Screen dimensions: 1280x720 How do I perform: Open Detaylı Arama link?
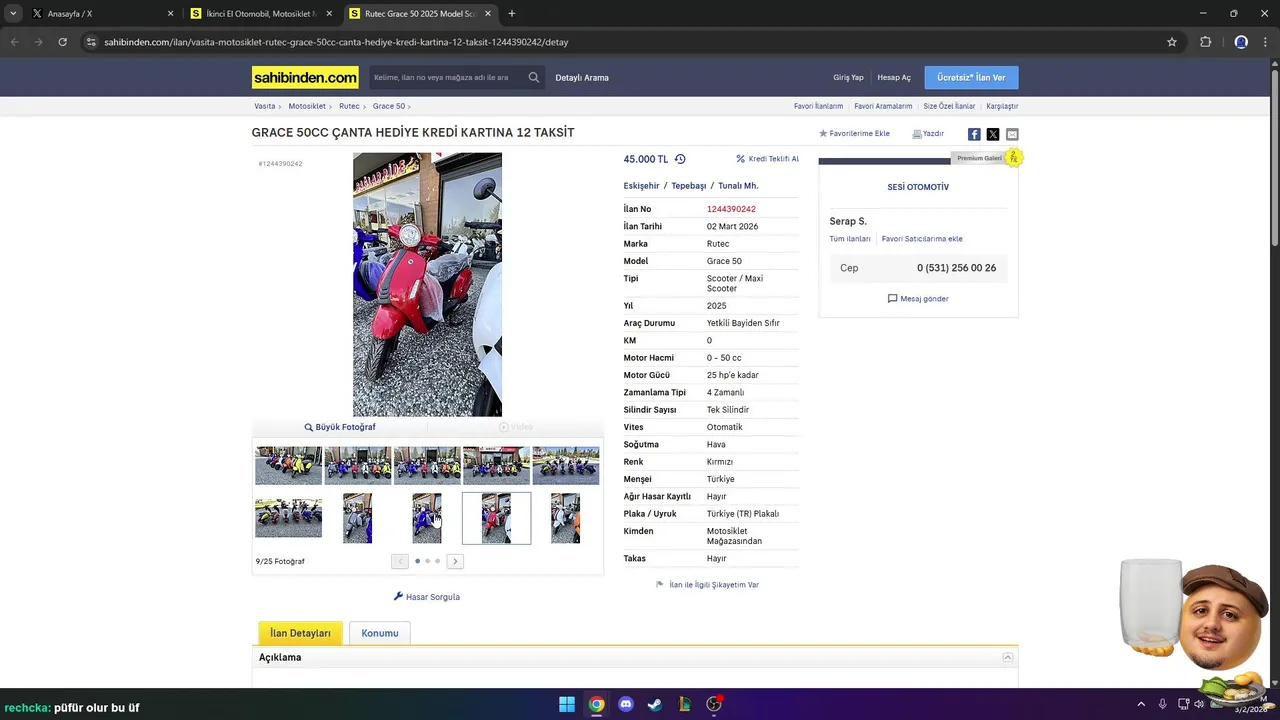(x=582, y=77)
